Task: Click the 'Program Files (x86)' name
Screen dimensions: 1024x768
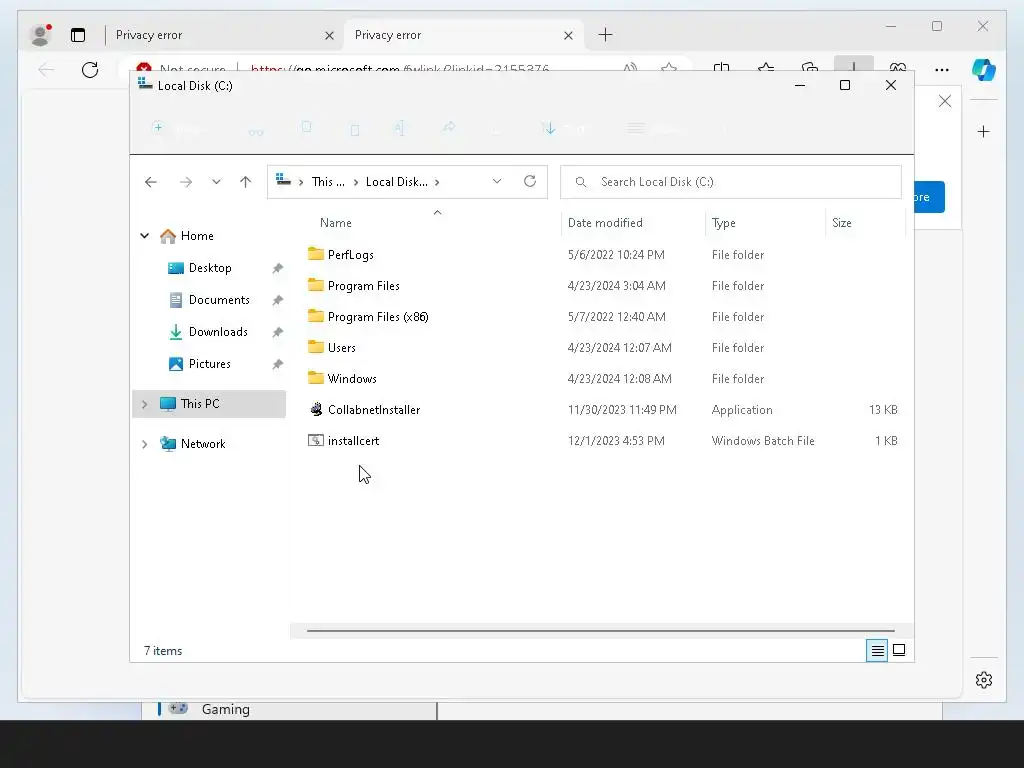Action: [378, 317]
